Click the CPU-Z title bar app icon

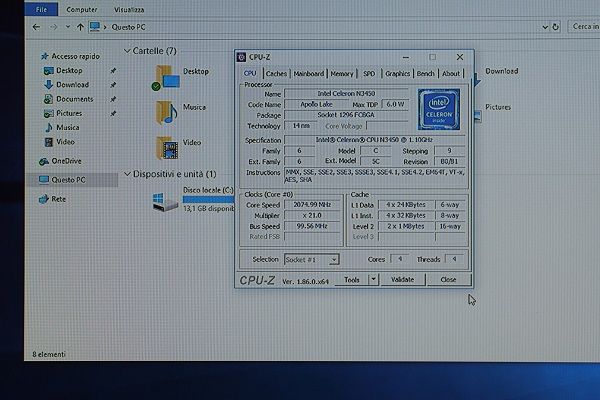tap(241, 57)
